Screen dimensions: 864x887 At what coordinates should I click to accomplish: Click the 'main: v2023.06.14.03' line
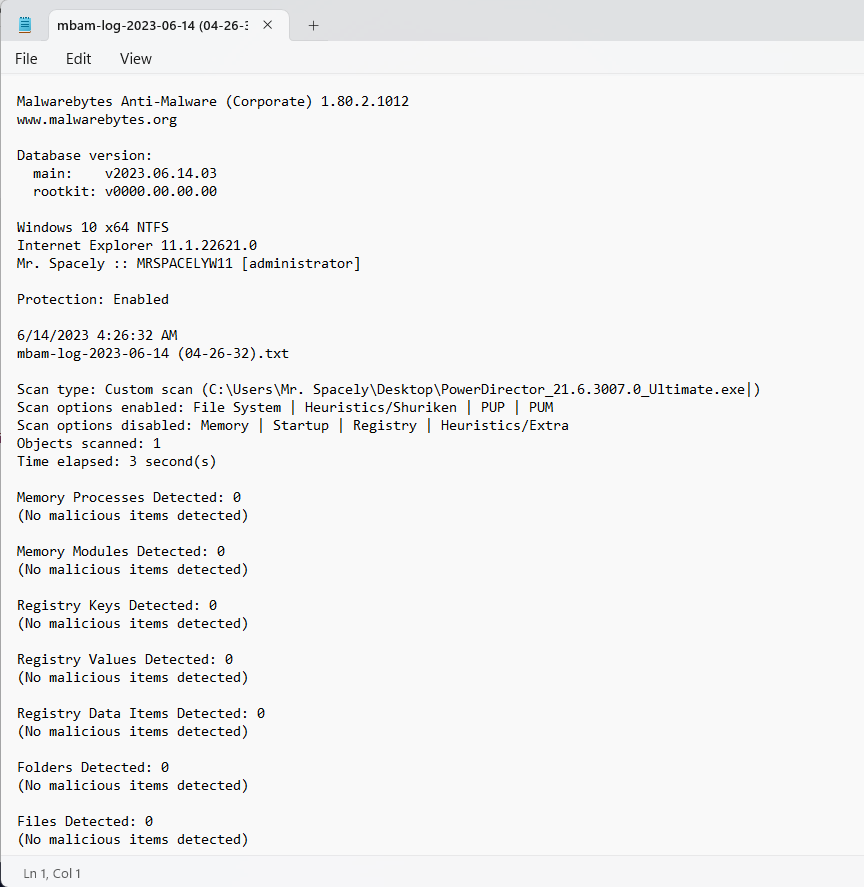[x=124, y=173]
